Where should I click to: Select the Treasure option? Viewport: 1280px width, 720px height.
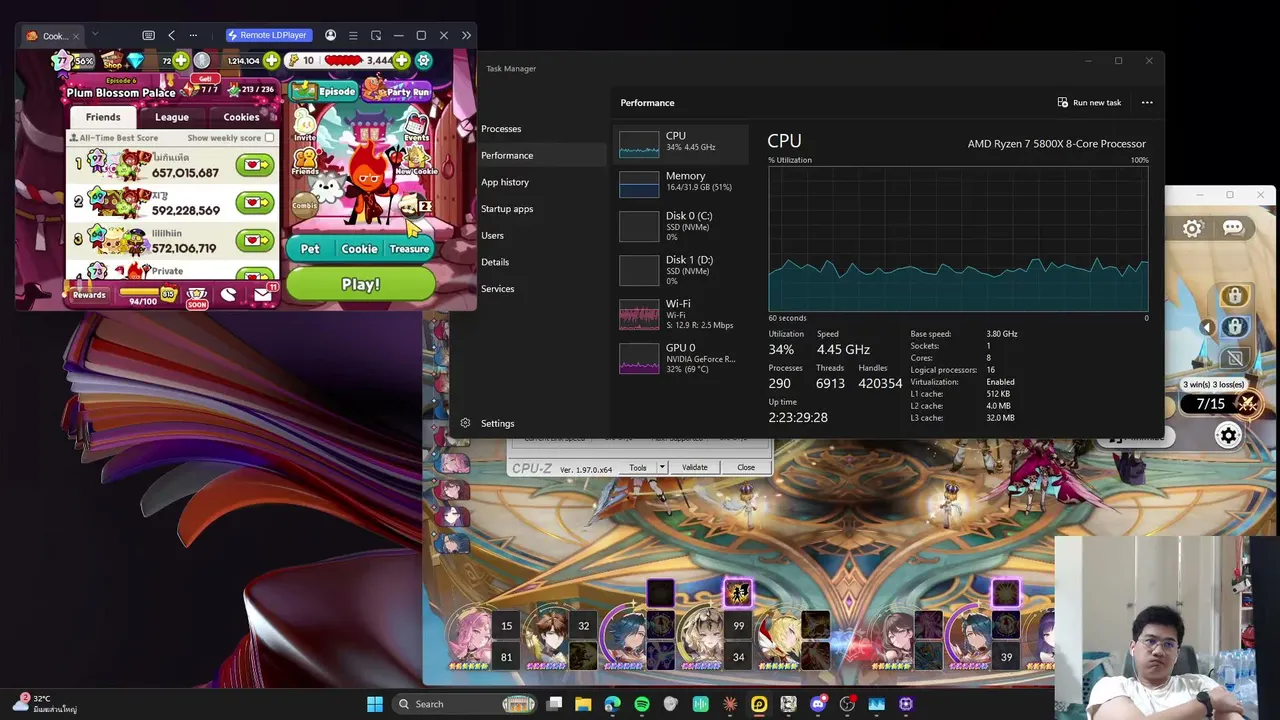409,249
